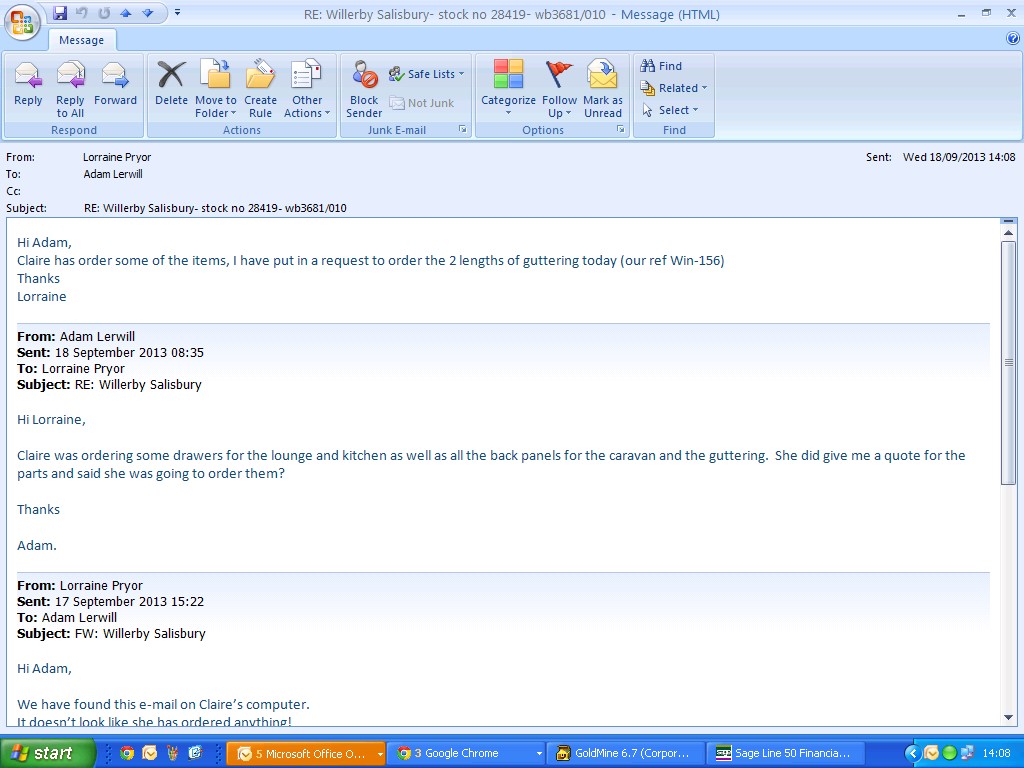The height and width of the screenshot is (768, 1024).
Task: Click the recipient name Adam Lerwill
Action: (x=113, y=174)
